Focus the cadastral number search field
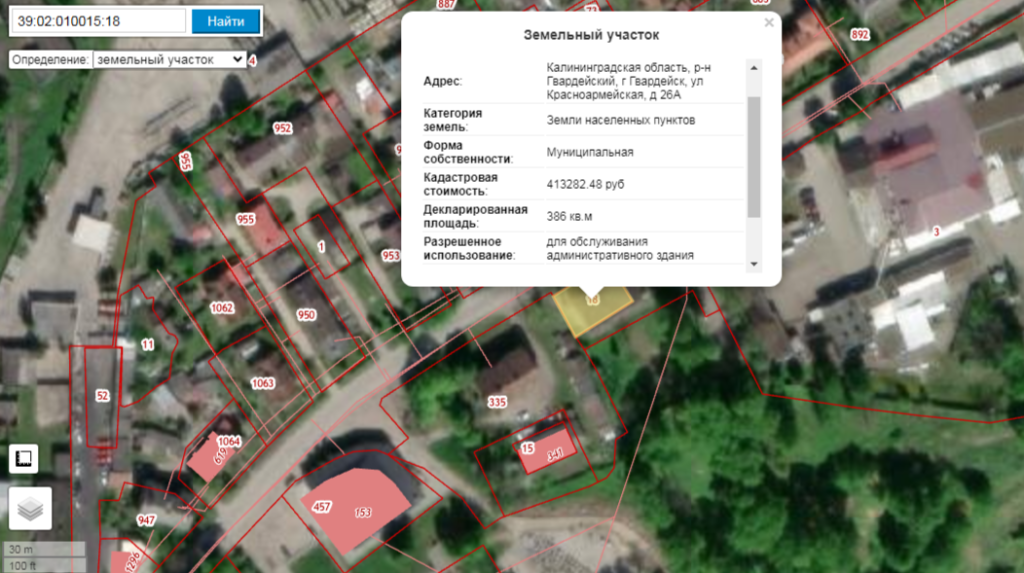The image size is (1024, 573). click(98, 21)
